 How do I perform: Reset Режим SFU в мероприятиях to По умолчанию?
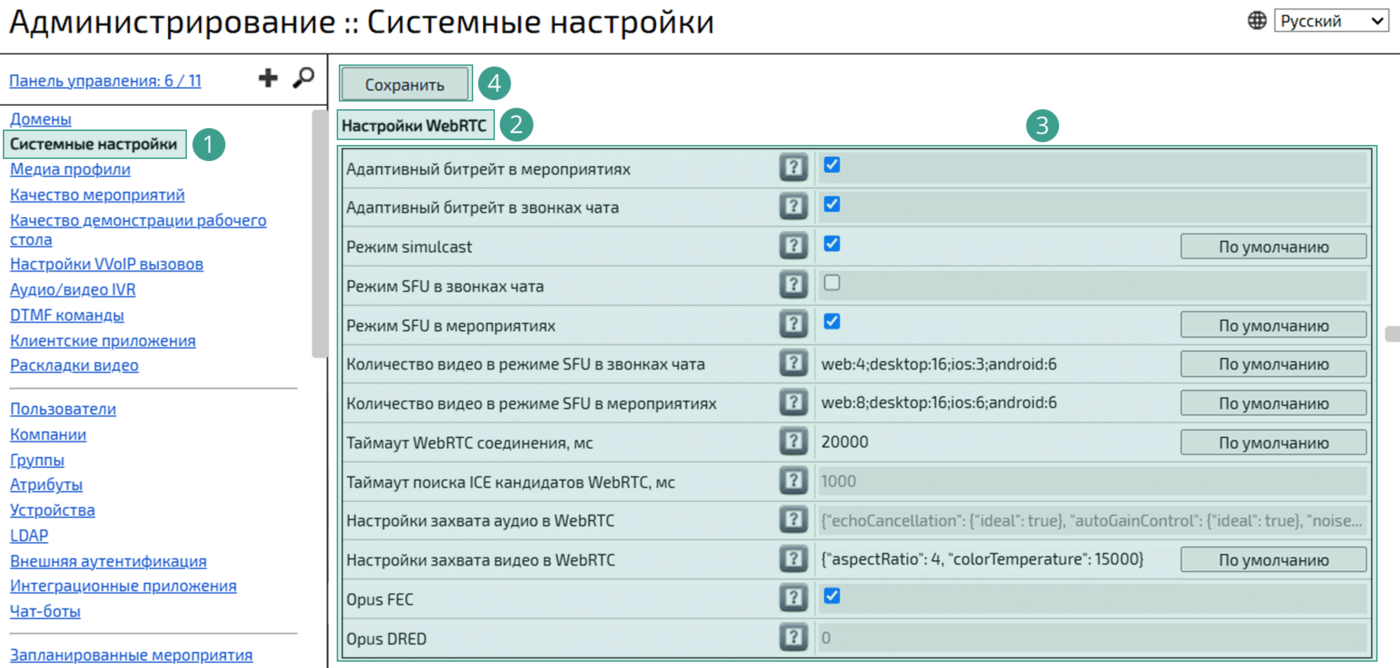click(1273, 325)
